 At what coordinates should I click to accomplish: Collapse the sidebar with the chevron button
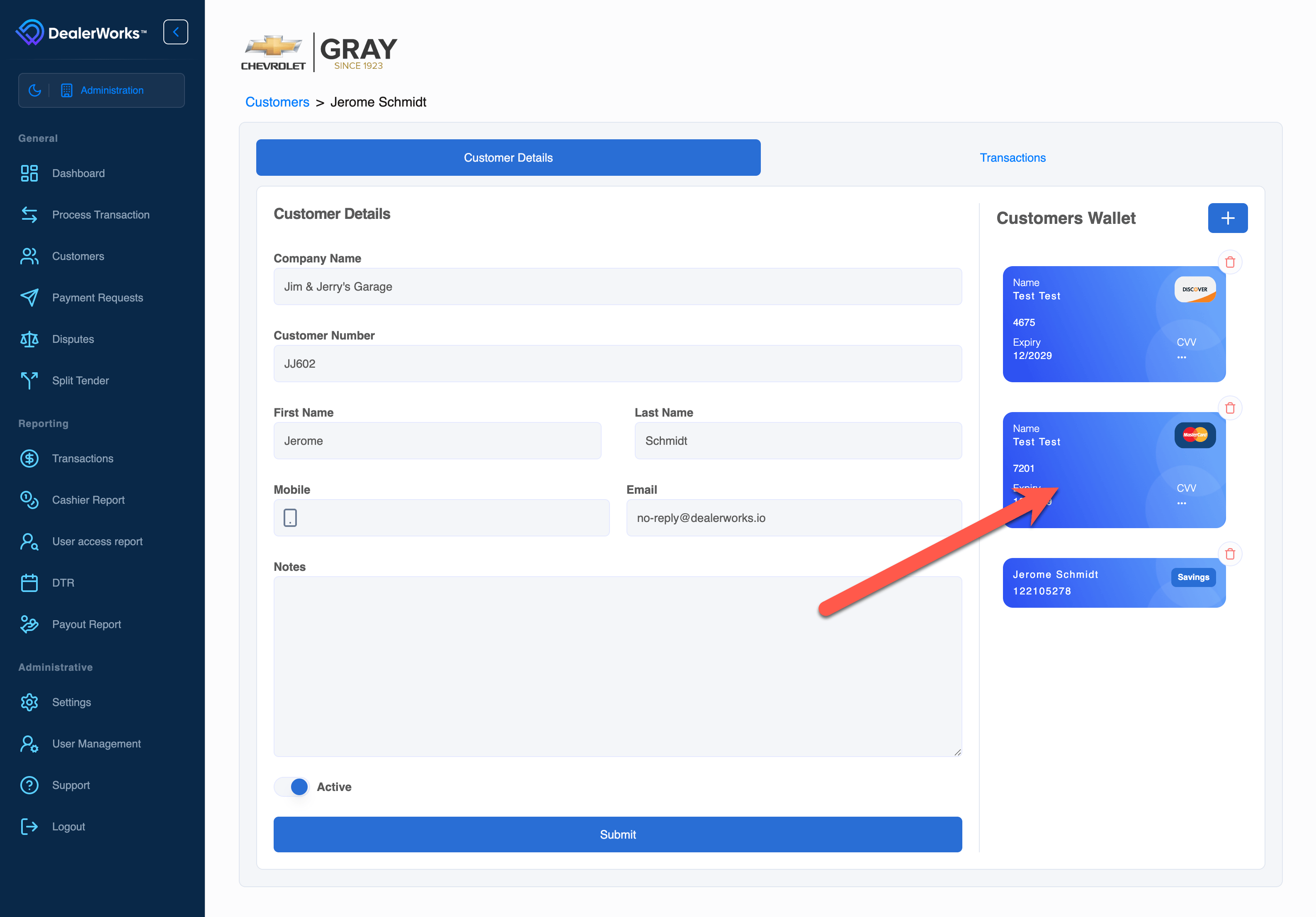click(x=175, y=32)
